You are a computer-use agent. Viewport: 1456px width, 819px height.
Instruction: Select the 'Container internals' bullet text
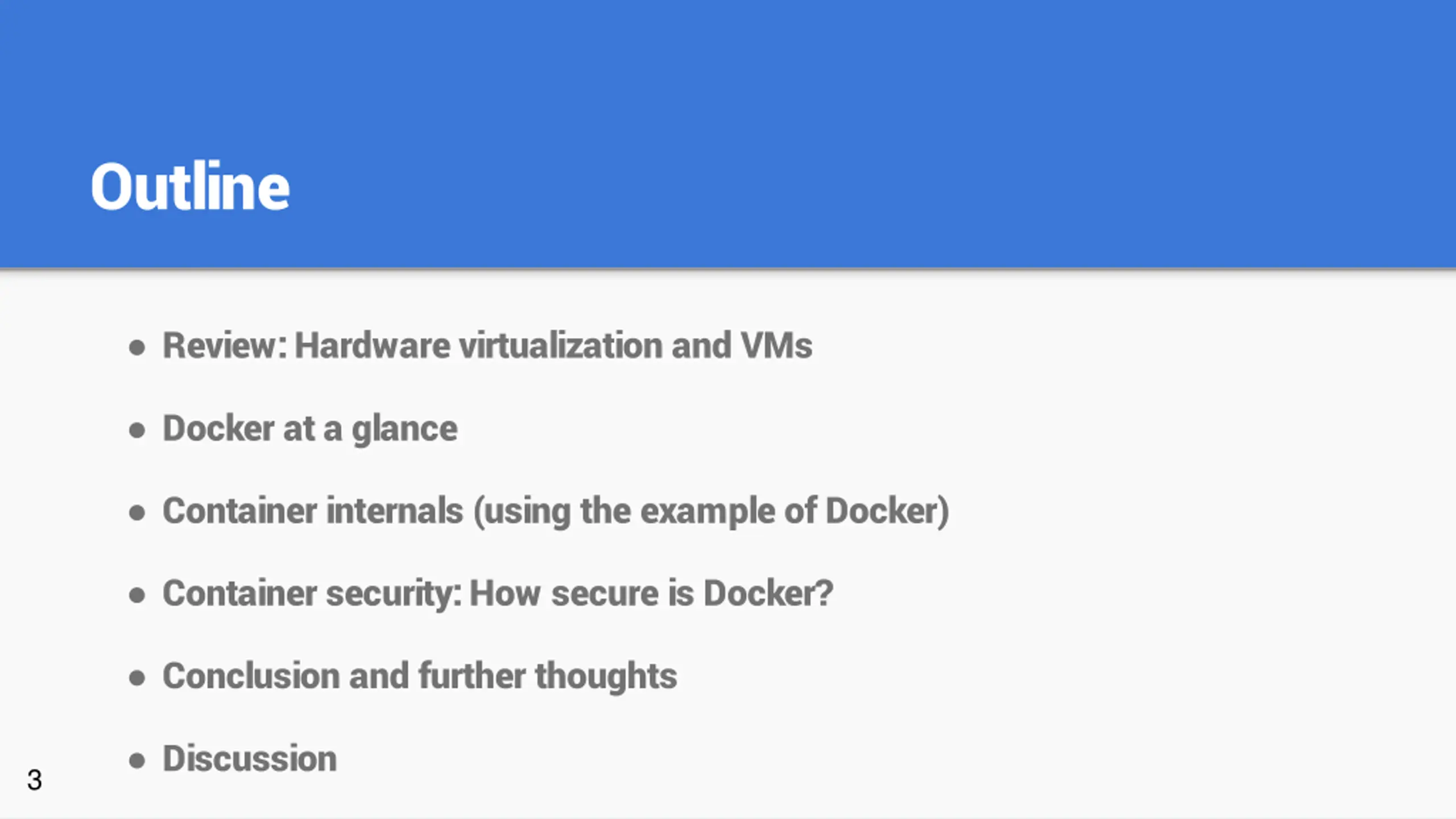click(x=313, y=510)
